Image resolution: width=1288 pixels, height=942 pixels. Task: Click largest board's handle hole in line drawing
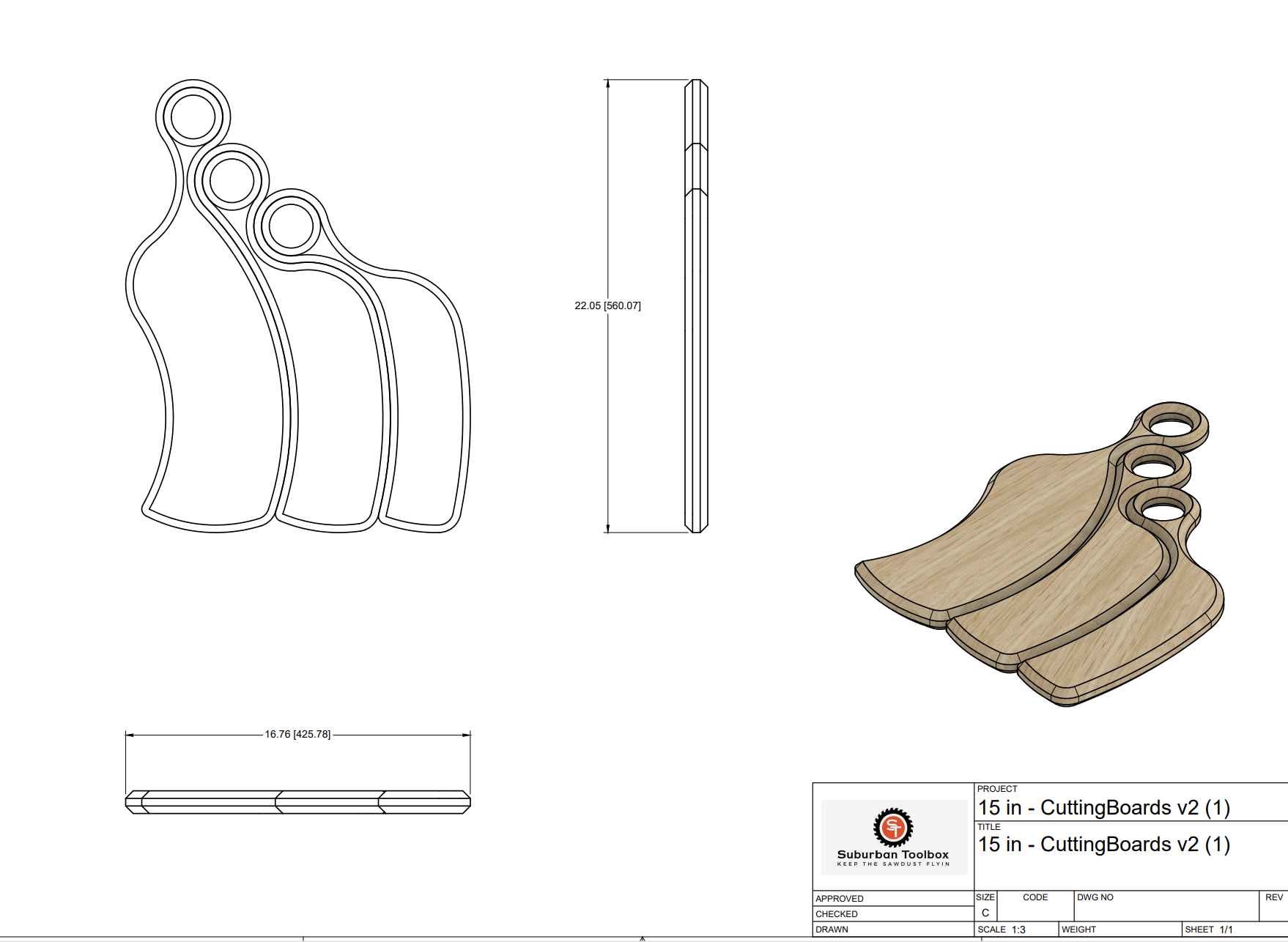193,116
